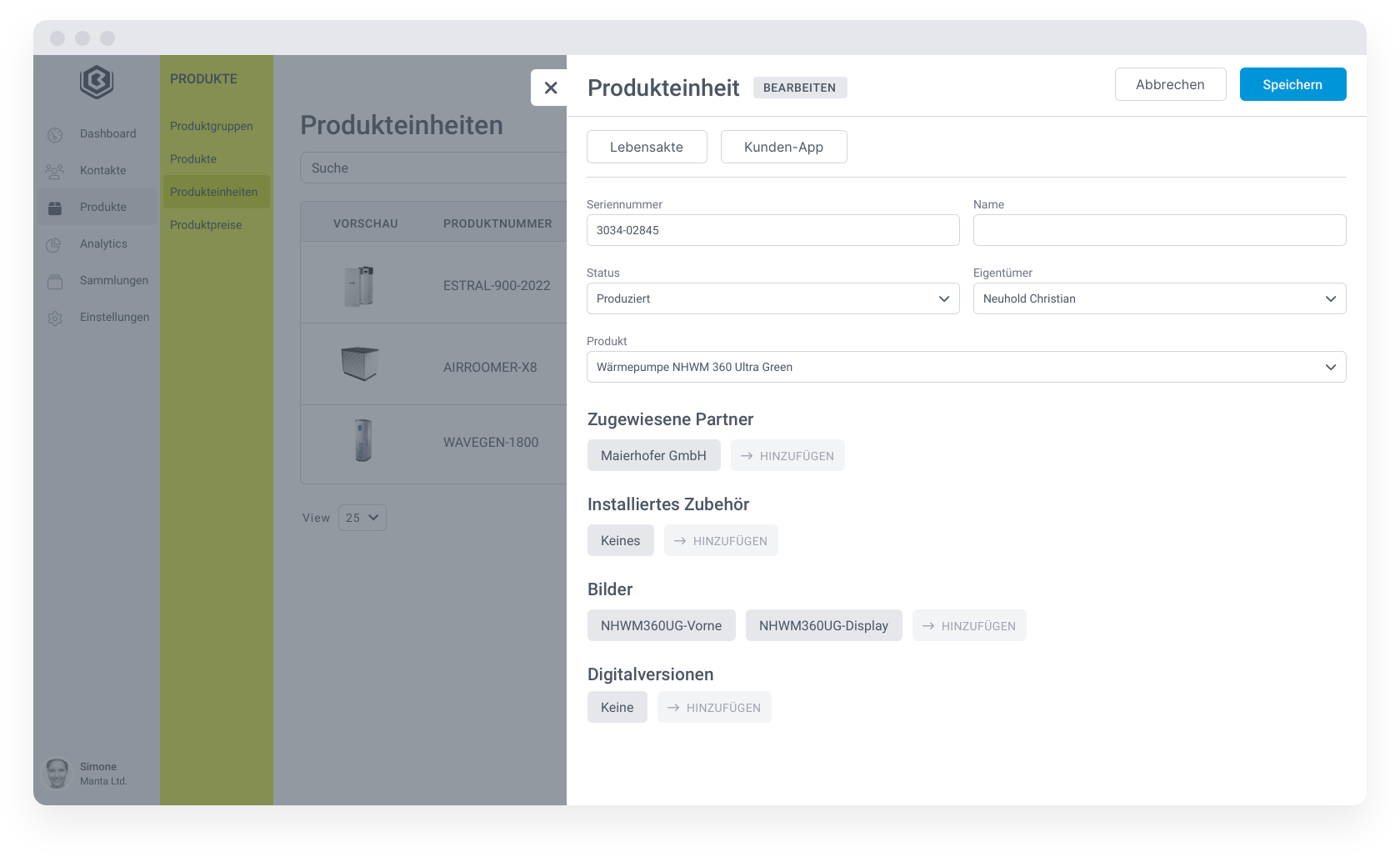Select the Analytics sidebar icon
1400x862 pixels.
click(54, 243)
